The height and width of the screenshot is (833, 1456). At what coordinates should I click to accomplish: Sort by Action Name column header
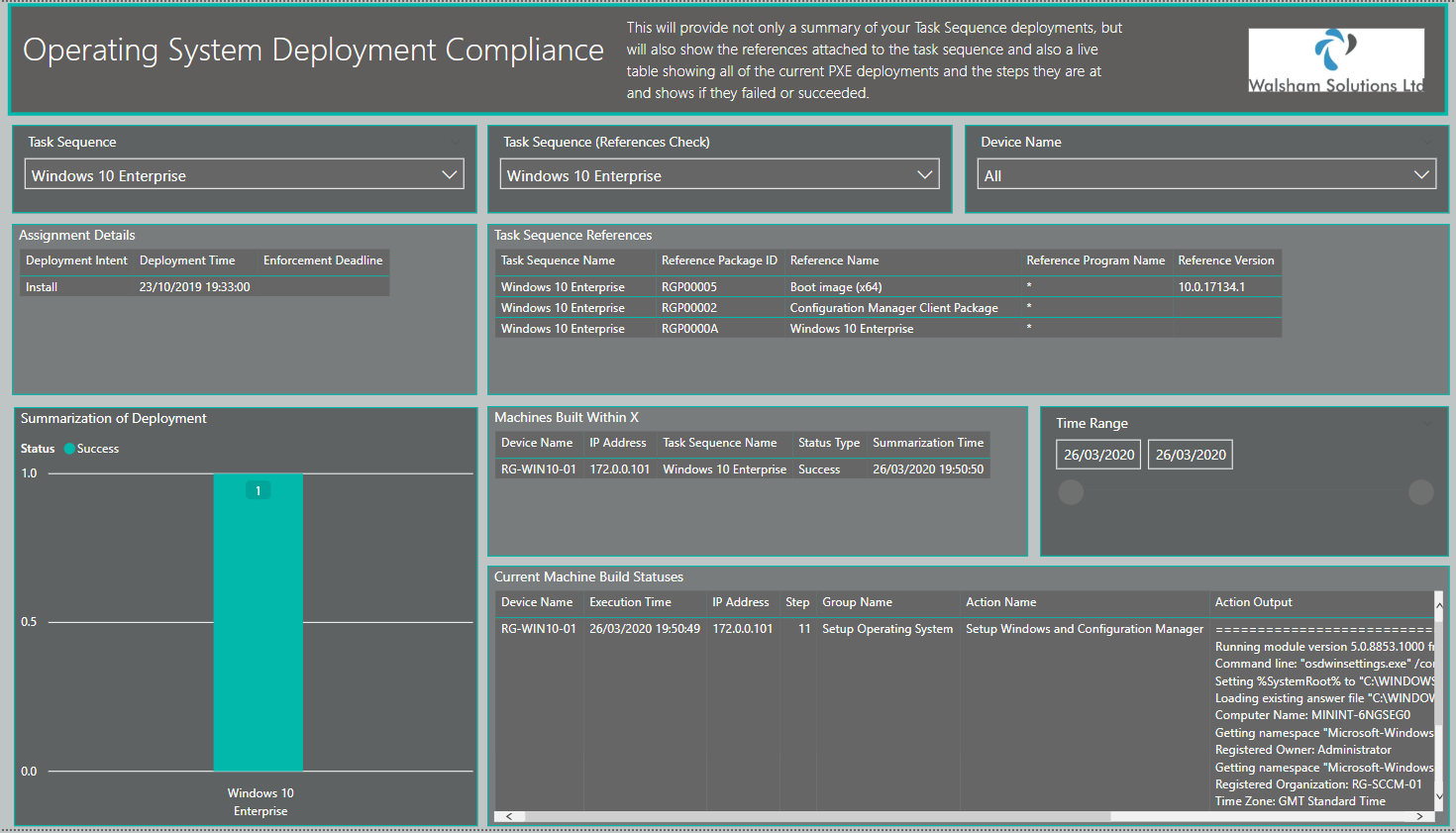(x=1001, y=602)
